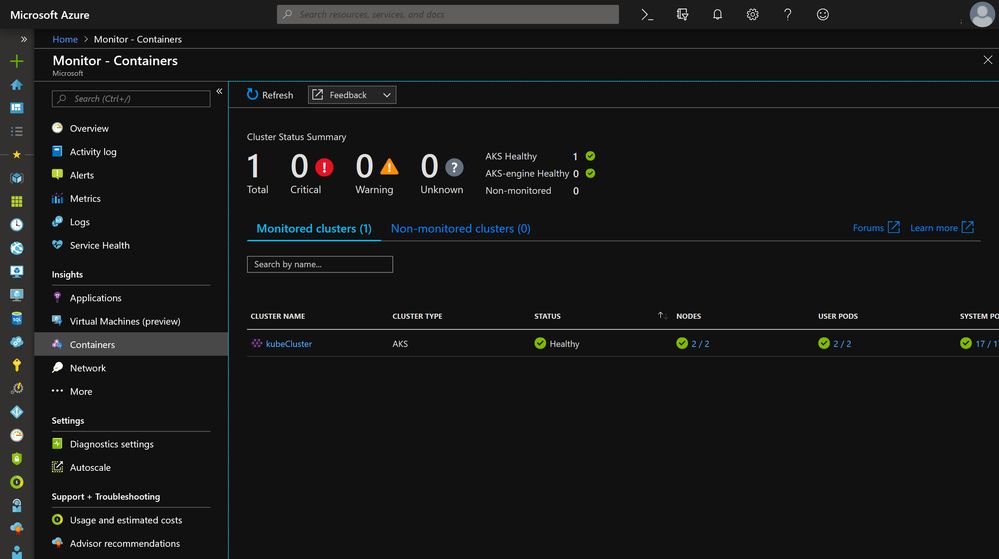Screen dimensions: 999x559
Task: Select Containers in the Insights section
Action: (x=131, y=344)
